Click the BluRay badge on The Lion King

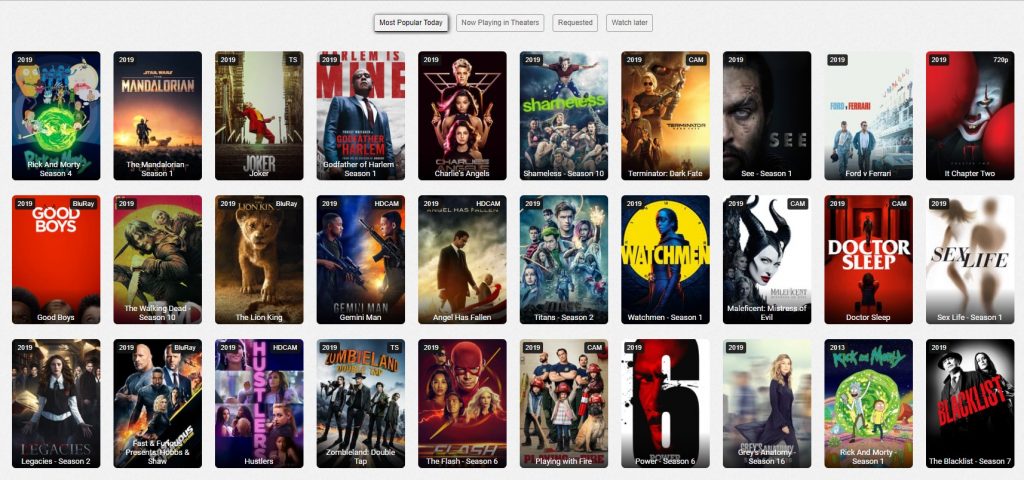pos(286,203)
